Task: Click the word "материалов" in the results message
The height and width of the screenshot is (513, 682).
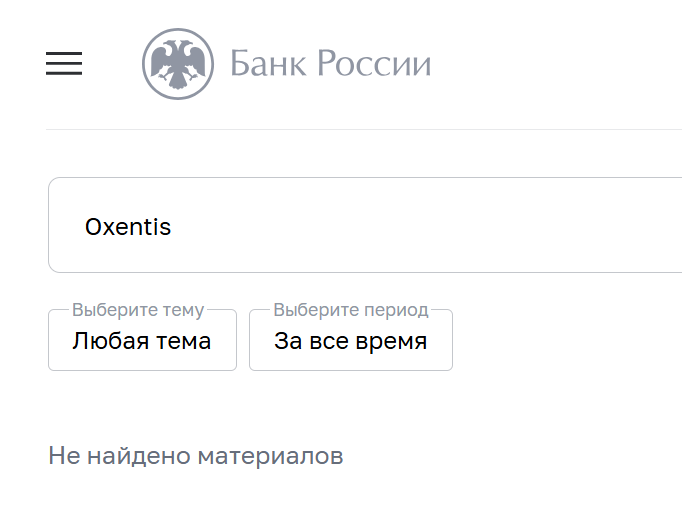Action: coord(270,457)
